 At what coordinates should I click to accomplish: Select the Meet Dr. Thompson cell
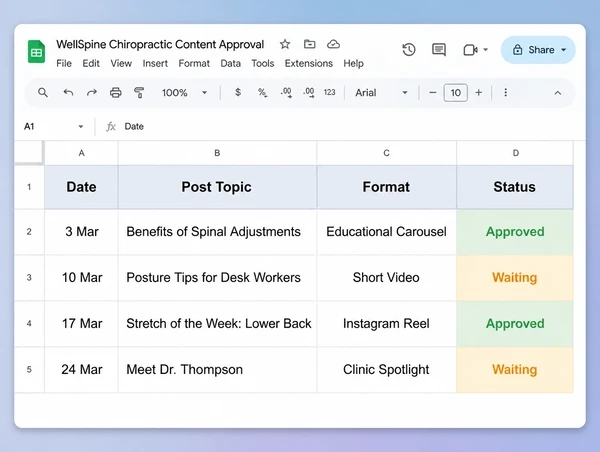tap(217, 370)
